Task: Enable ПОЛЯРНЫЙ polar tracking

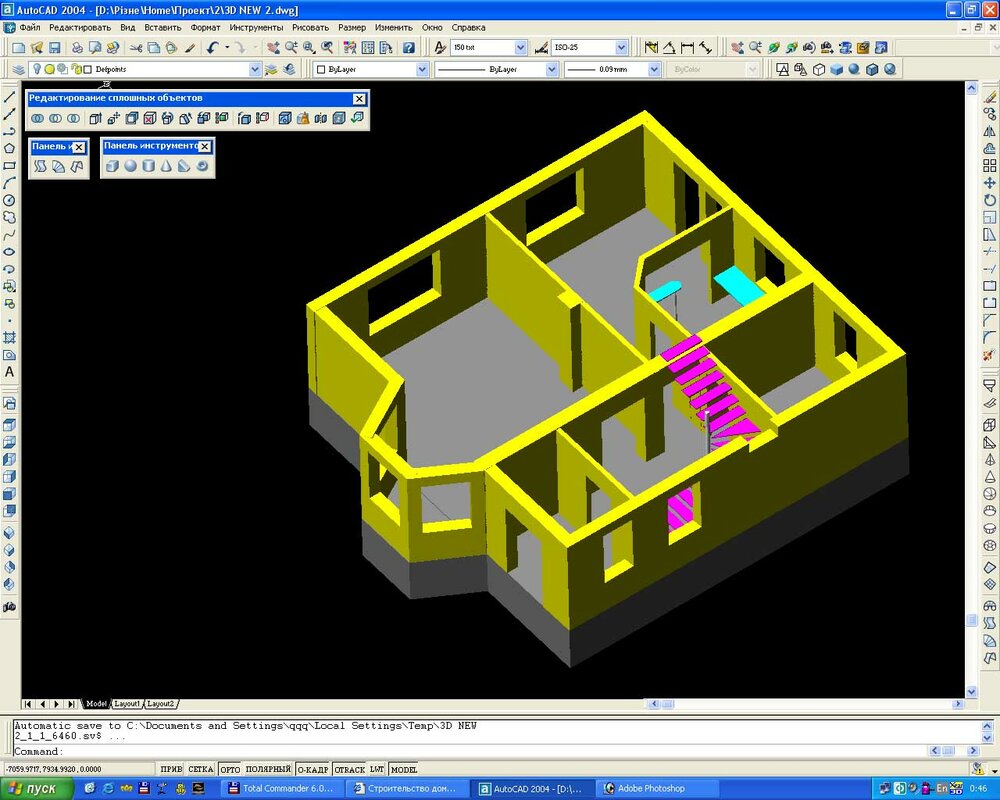Action: click(x=267, y=770)
